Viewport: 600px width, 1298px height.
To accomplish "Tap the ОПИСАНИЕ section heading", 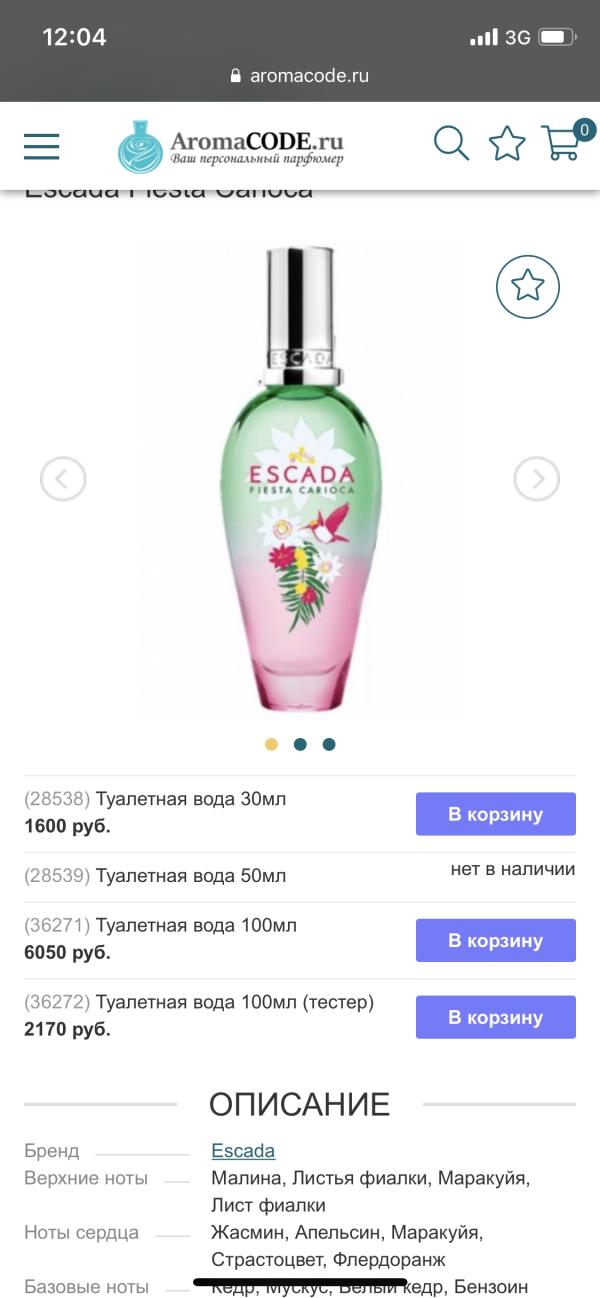I will pyautogui.click(x=299, y=1104).
